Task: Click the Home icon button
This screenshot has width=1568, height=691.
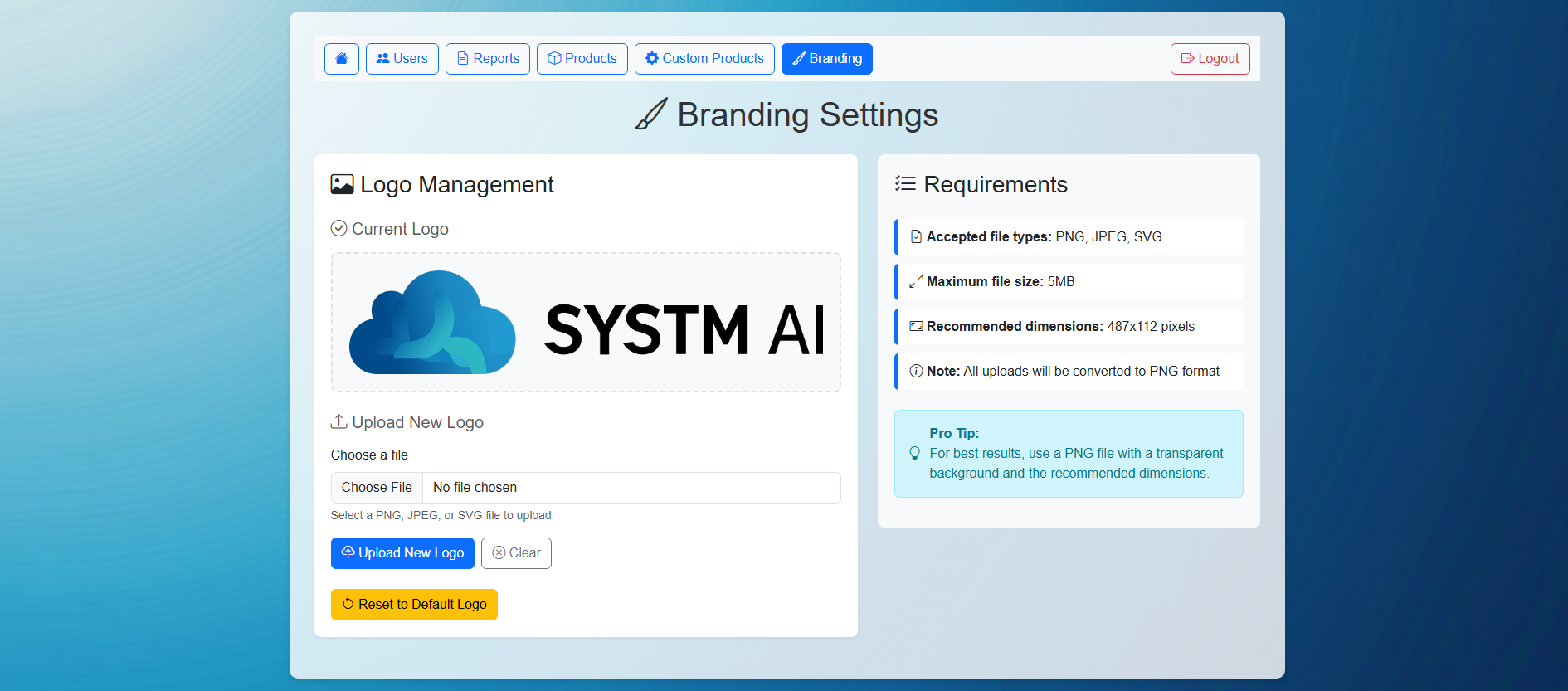Action: [341, 59]
